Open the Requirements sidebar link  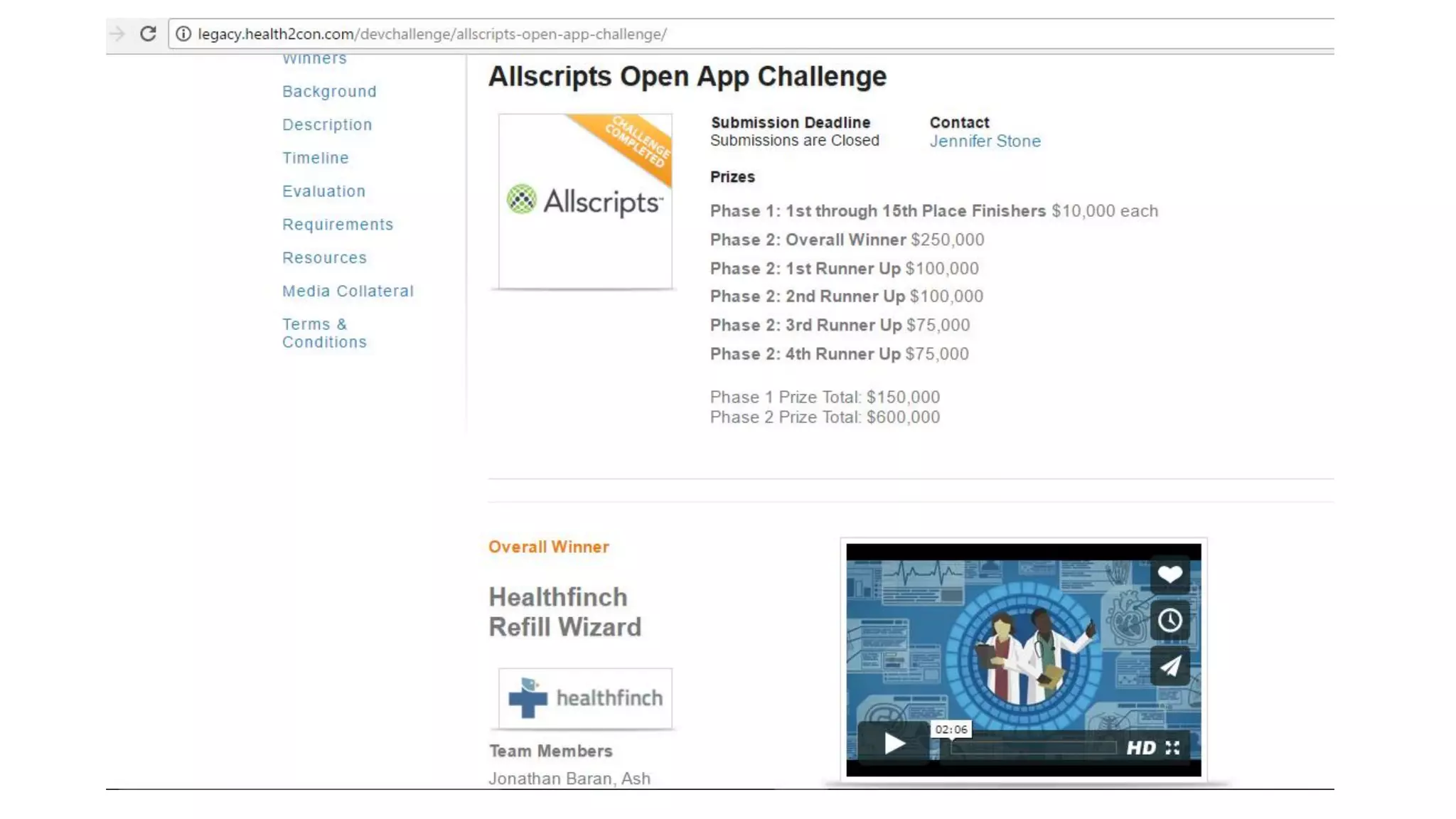[x=338, y=225]
